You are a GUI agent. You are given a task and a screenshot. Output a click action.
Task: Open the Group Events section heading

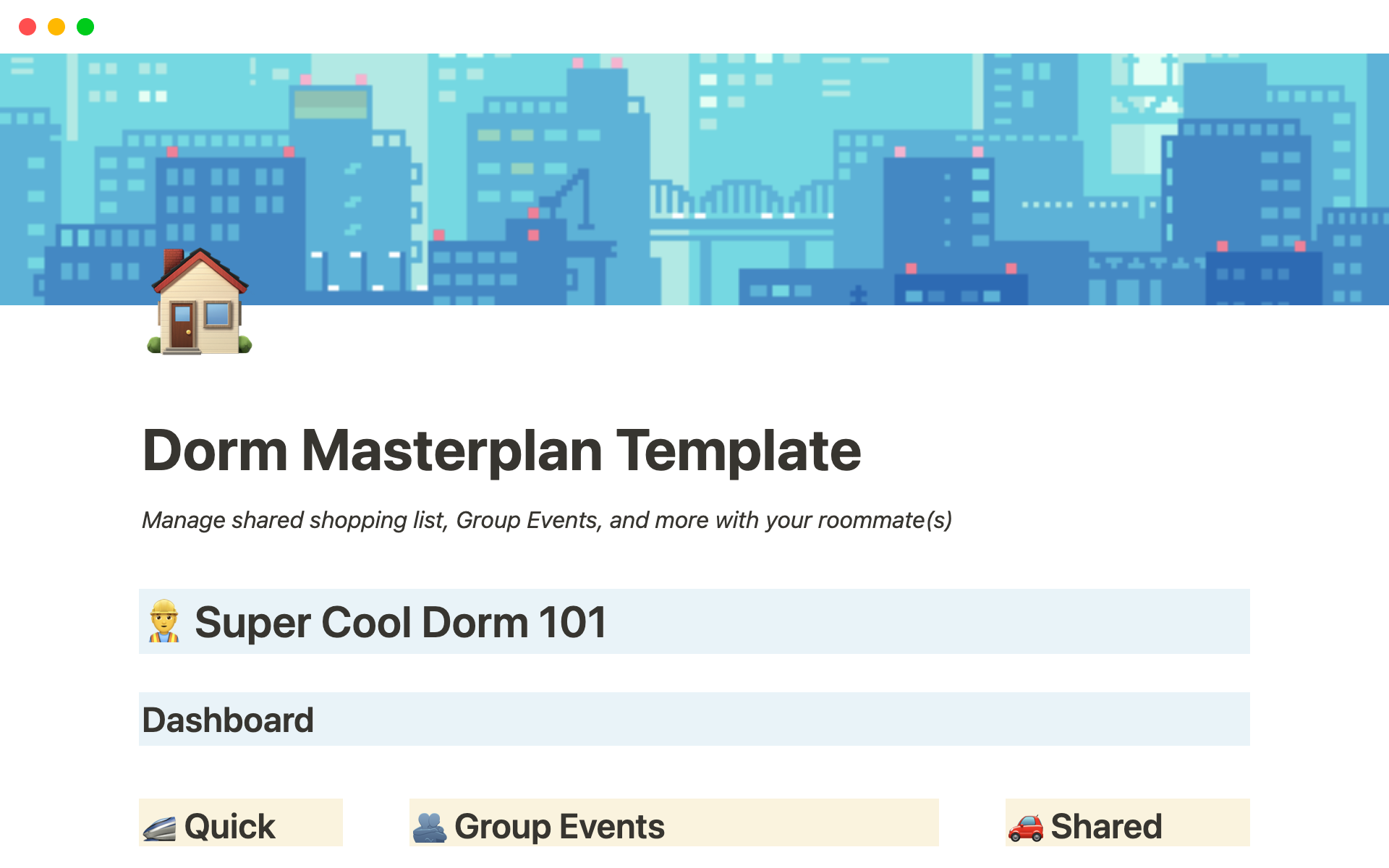[x=559, y=826]
